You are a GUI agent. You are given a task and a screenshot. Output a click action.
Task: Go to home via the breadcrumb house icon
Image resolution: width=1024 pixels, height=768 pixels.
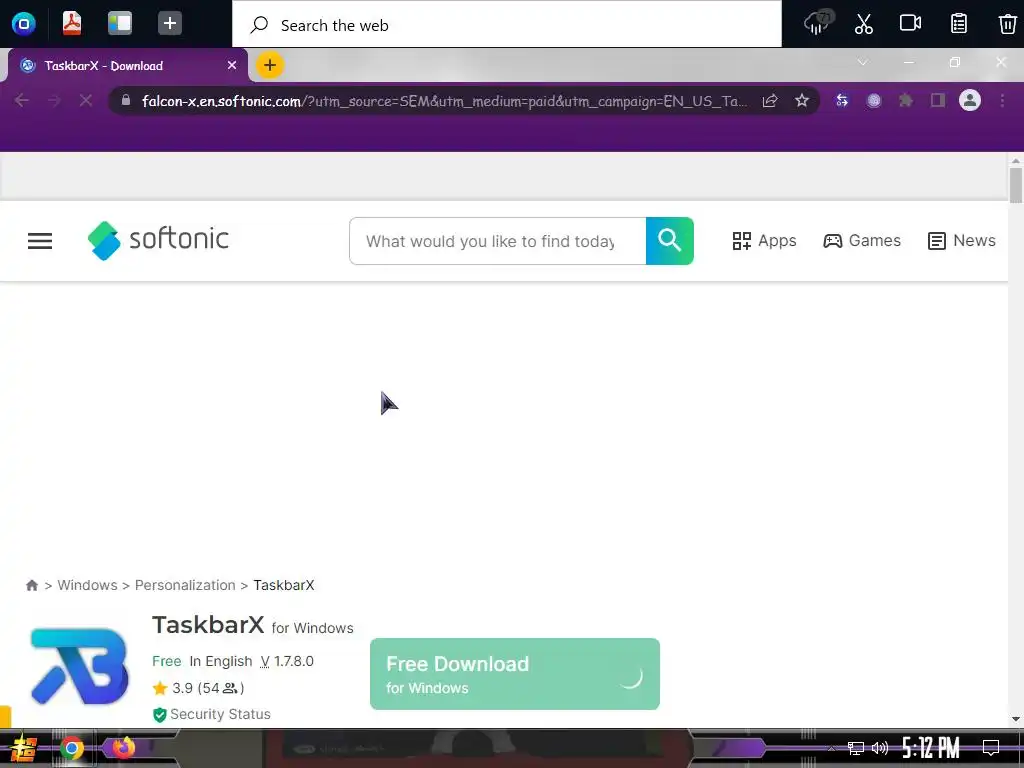[31, 585]
